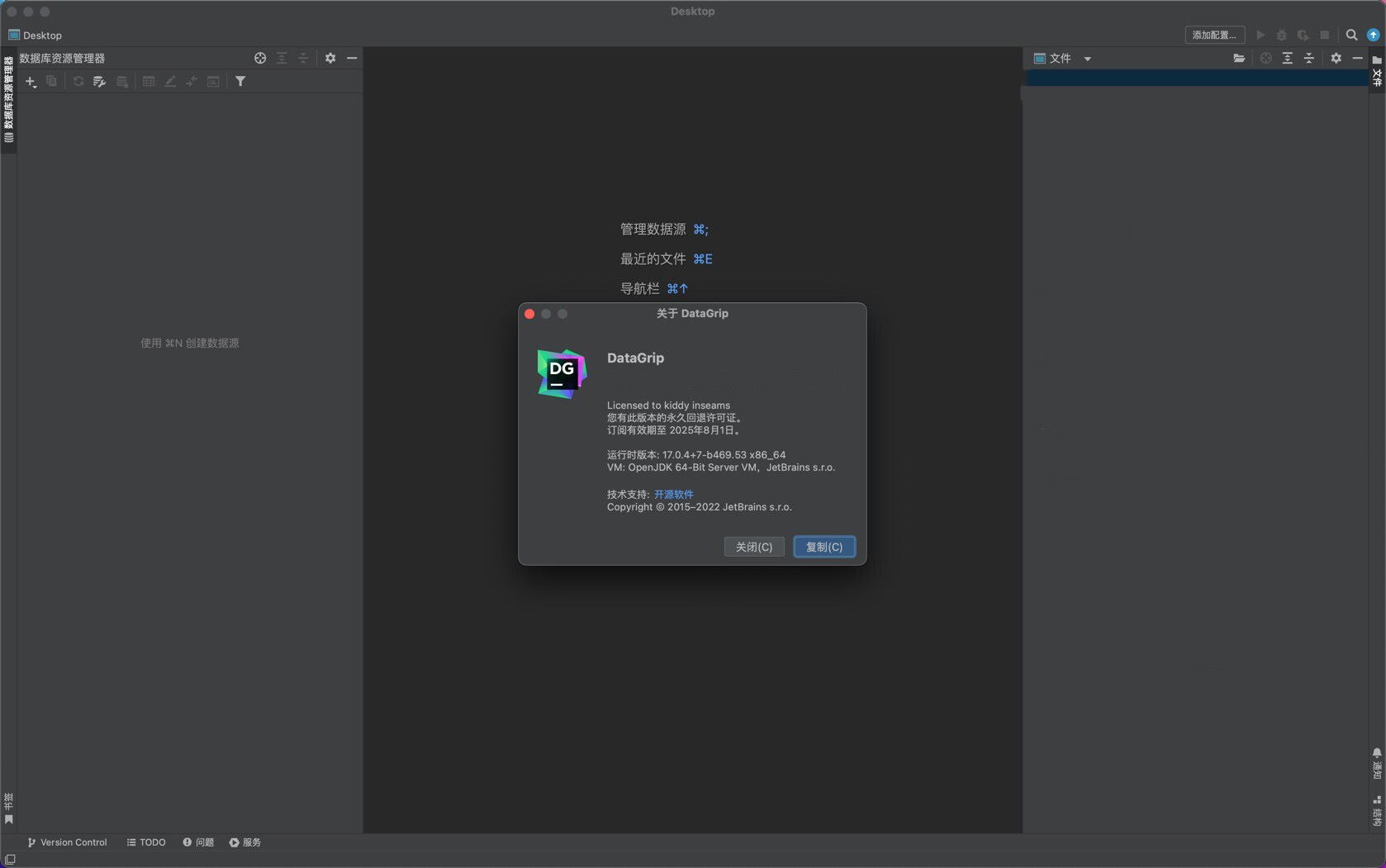Click the 订阅有效期至 2025年8月1日 line
Viewport: 1386px width, 868px height.
(675, 430)
